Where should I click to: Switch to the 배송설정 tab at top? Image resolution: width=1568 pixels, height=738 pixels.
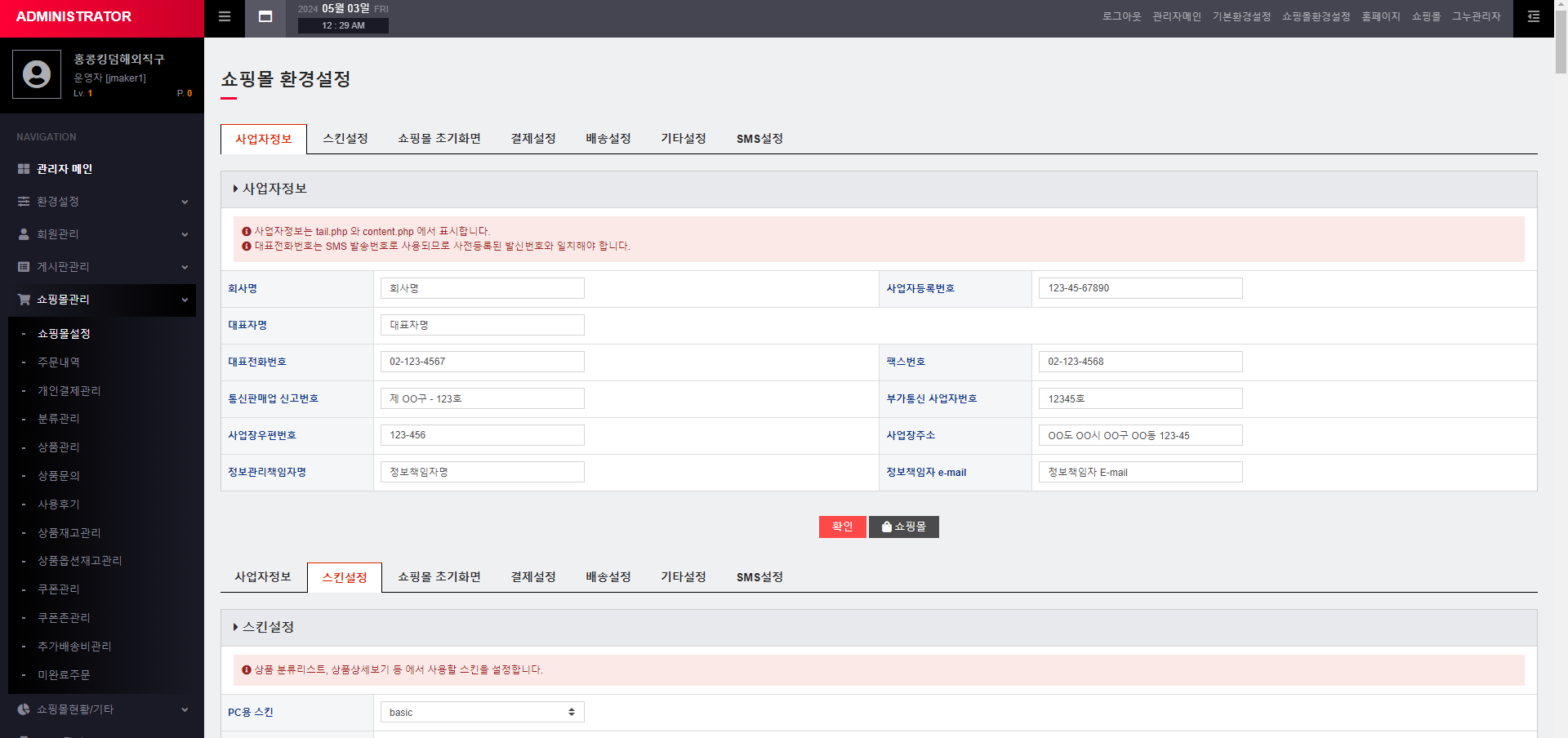click(608, 139)
